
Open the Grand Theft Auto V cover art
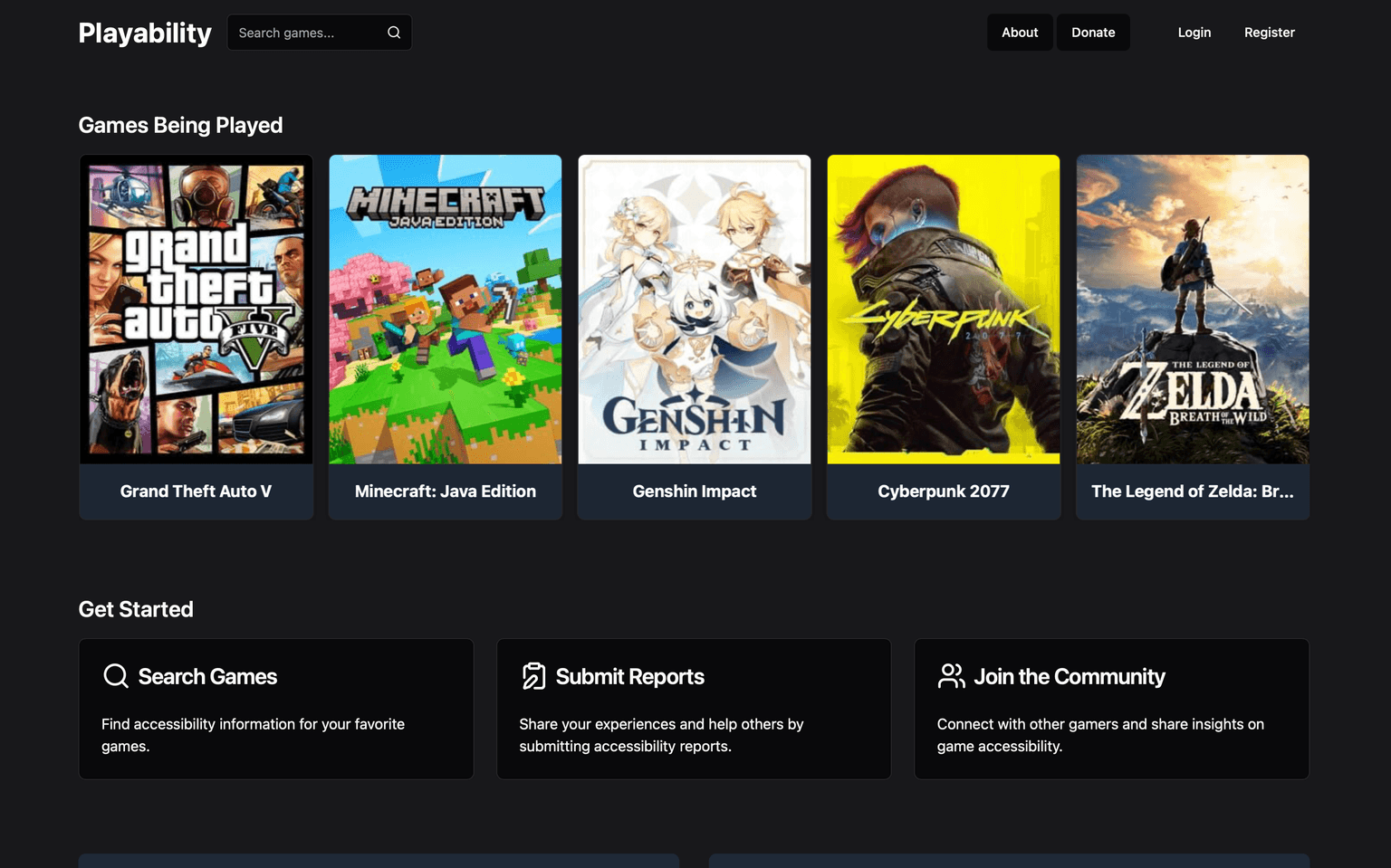click(x=197, y=310)
